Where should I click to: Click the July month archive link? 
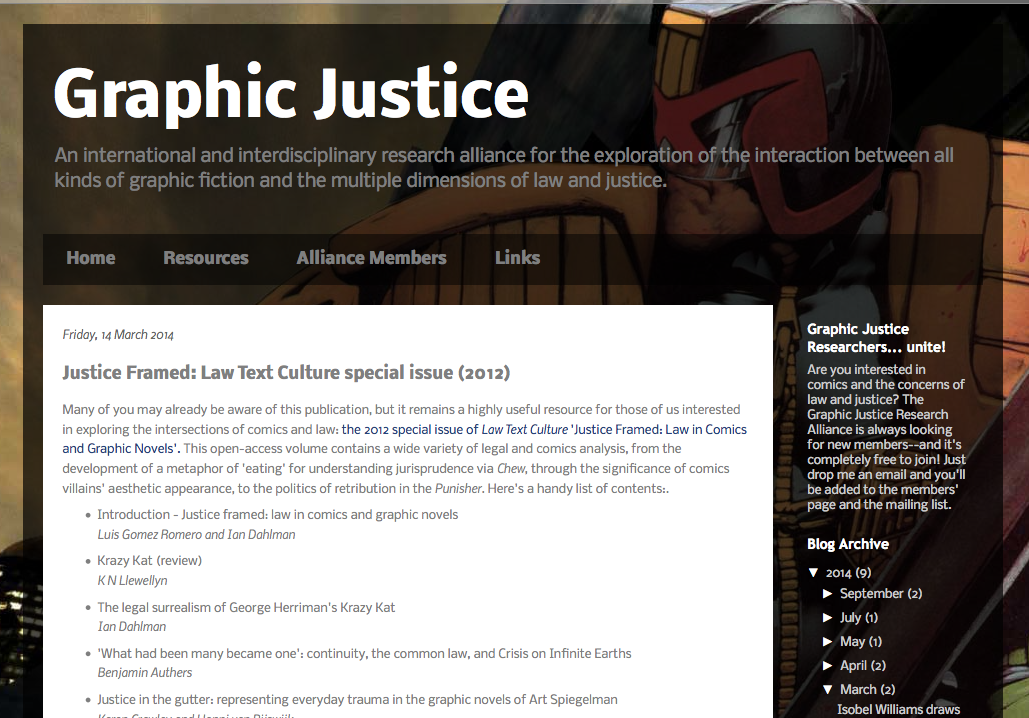850,617
